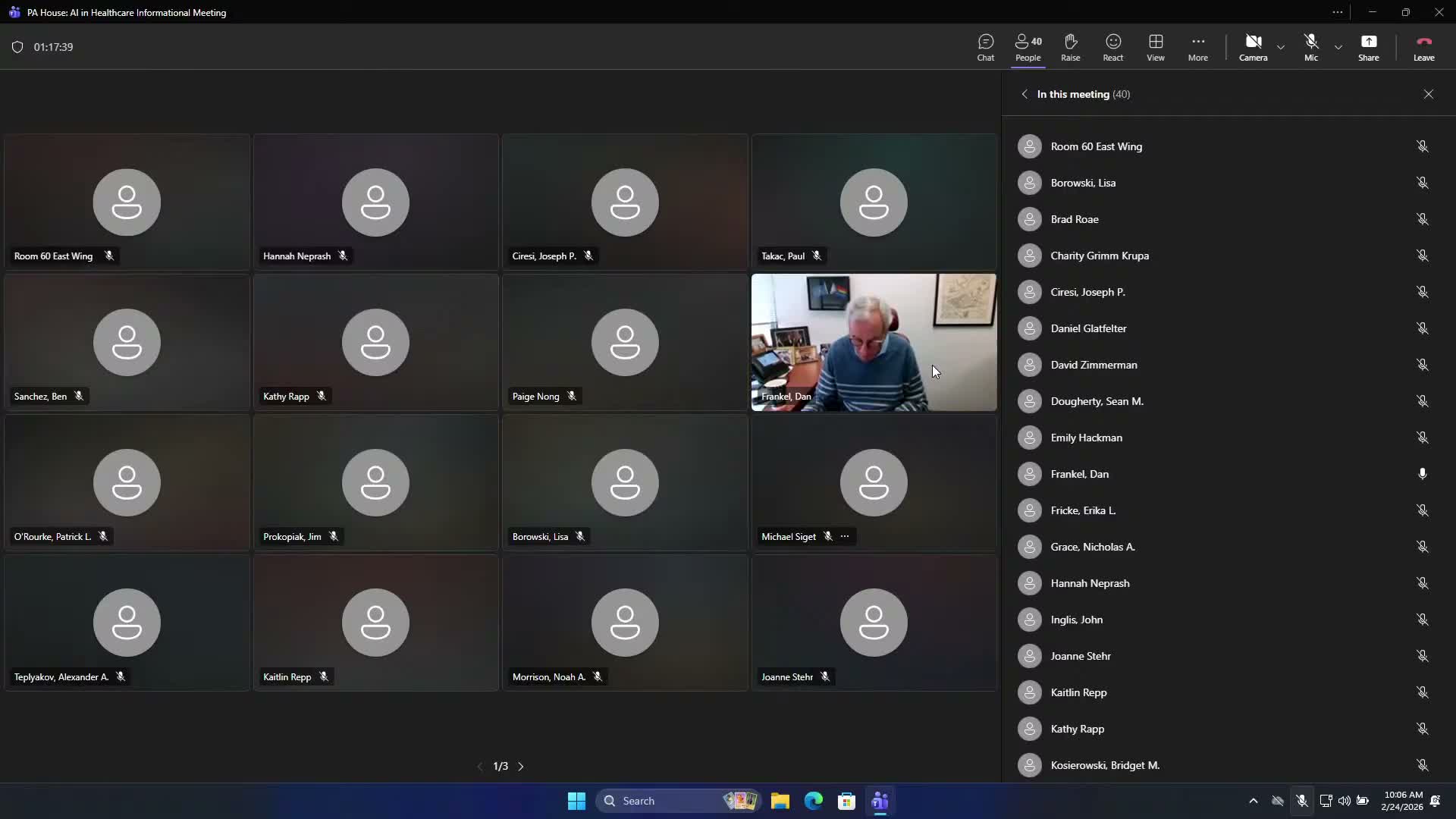Toggle the Camera on
The height and width of the screenshot is (819, 1456).
click(1253, 47)
